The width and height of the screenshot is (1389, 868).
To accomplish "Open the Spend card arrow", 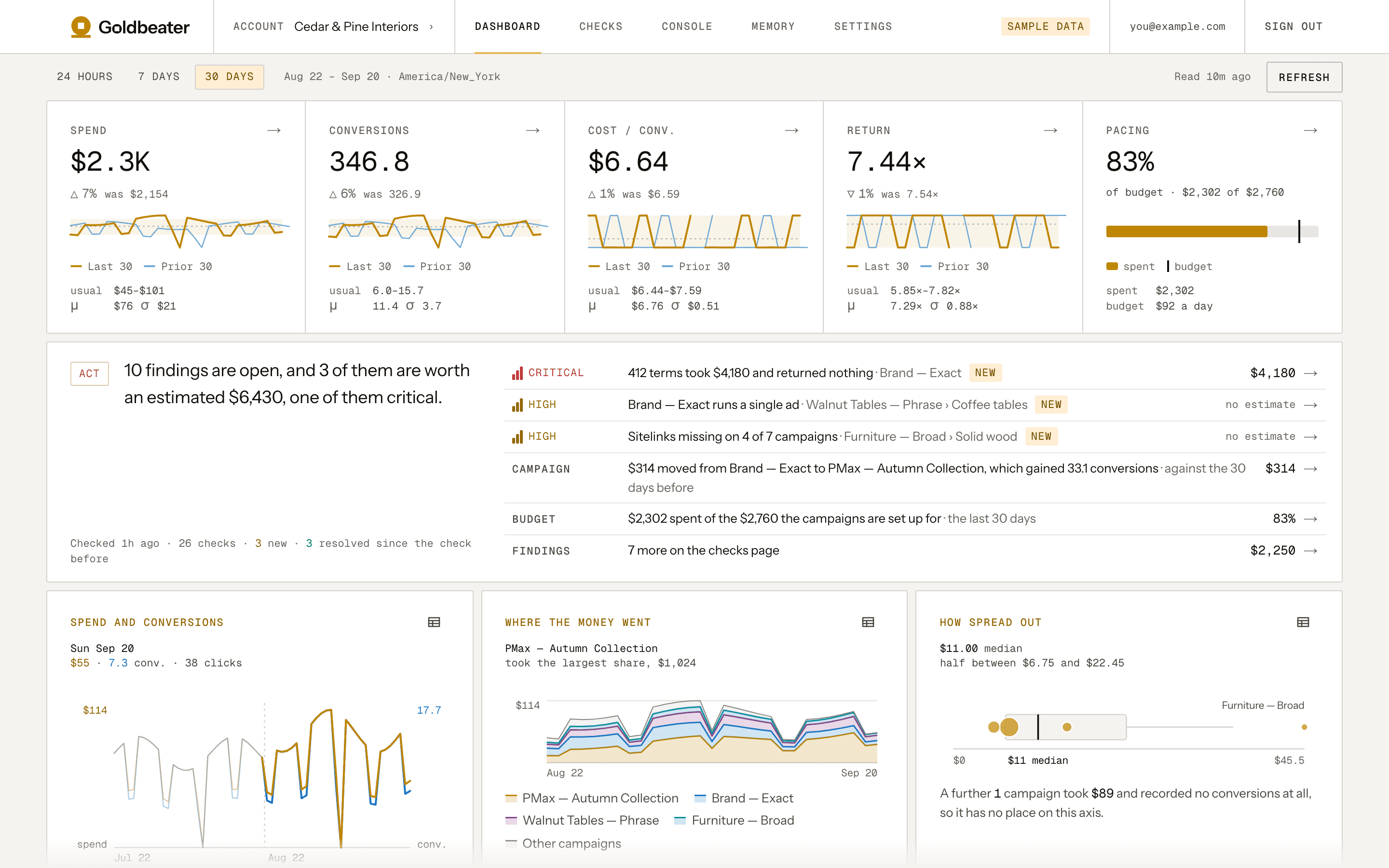I will (x=274, y=131).
